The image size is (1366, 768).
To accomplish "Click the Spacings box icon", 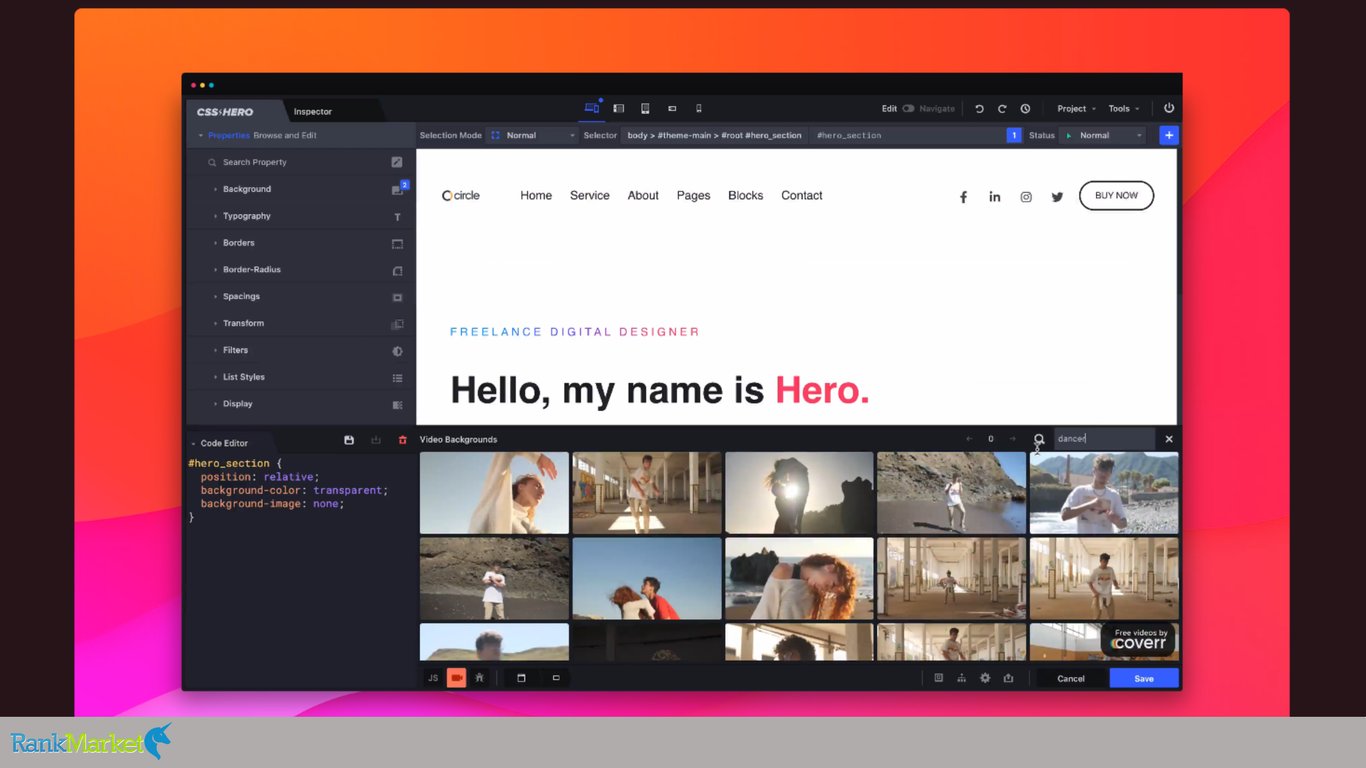I will pos(397,297).
